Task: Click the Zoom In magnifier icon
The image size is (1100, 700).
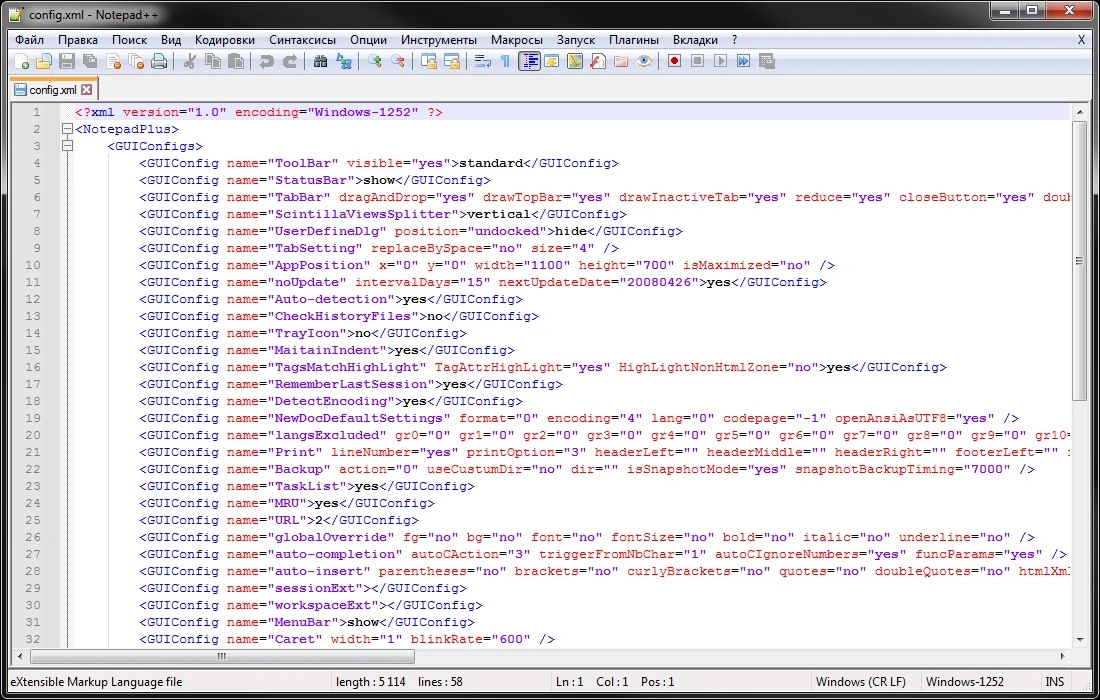Action: (x=375, y=62)
